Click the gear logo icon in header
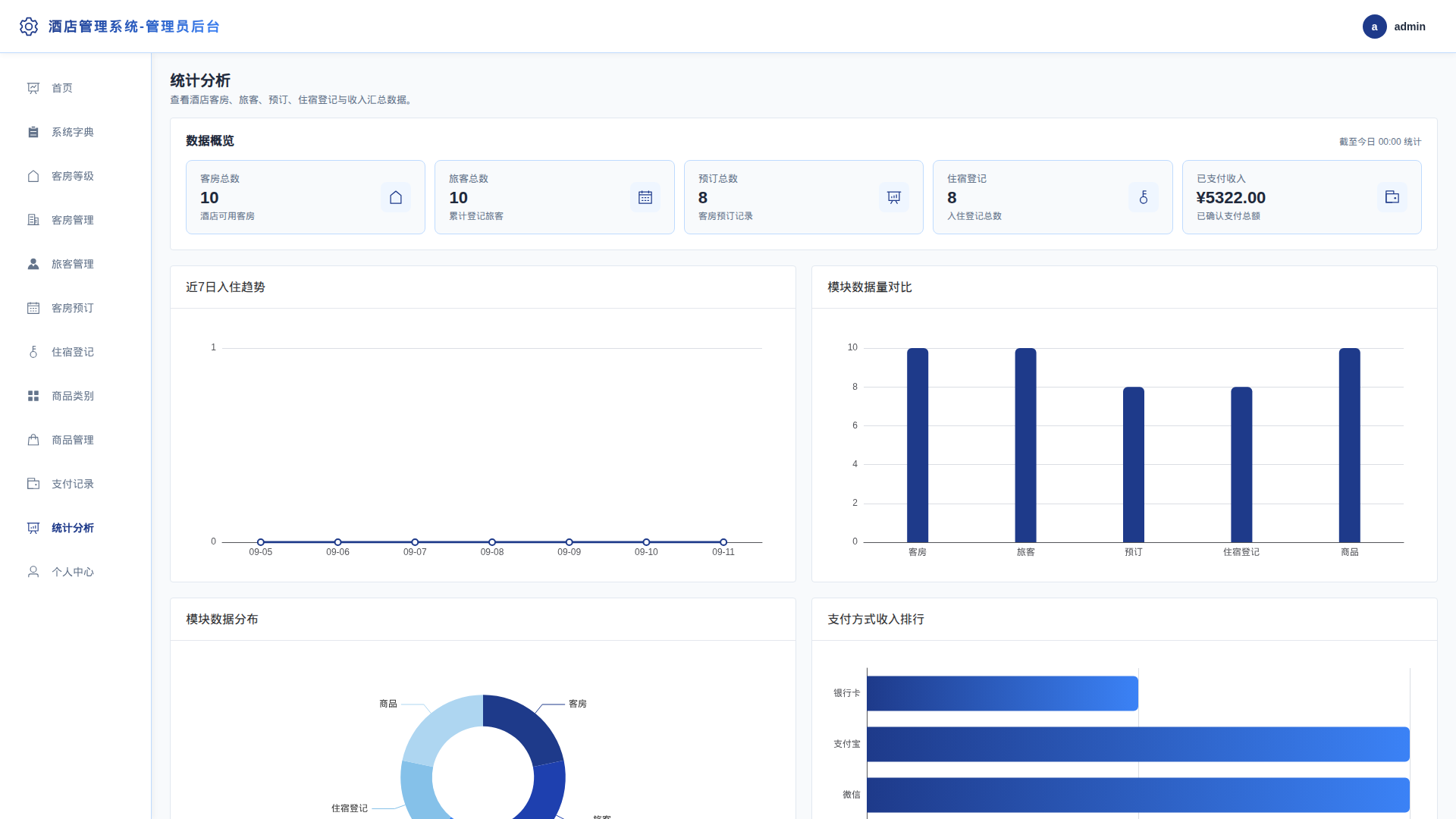This screenshot has height=819, width=1456. click(x=29, y=27)
